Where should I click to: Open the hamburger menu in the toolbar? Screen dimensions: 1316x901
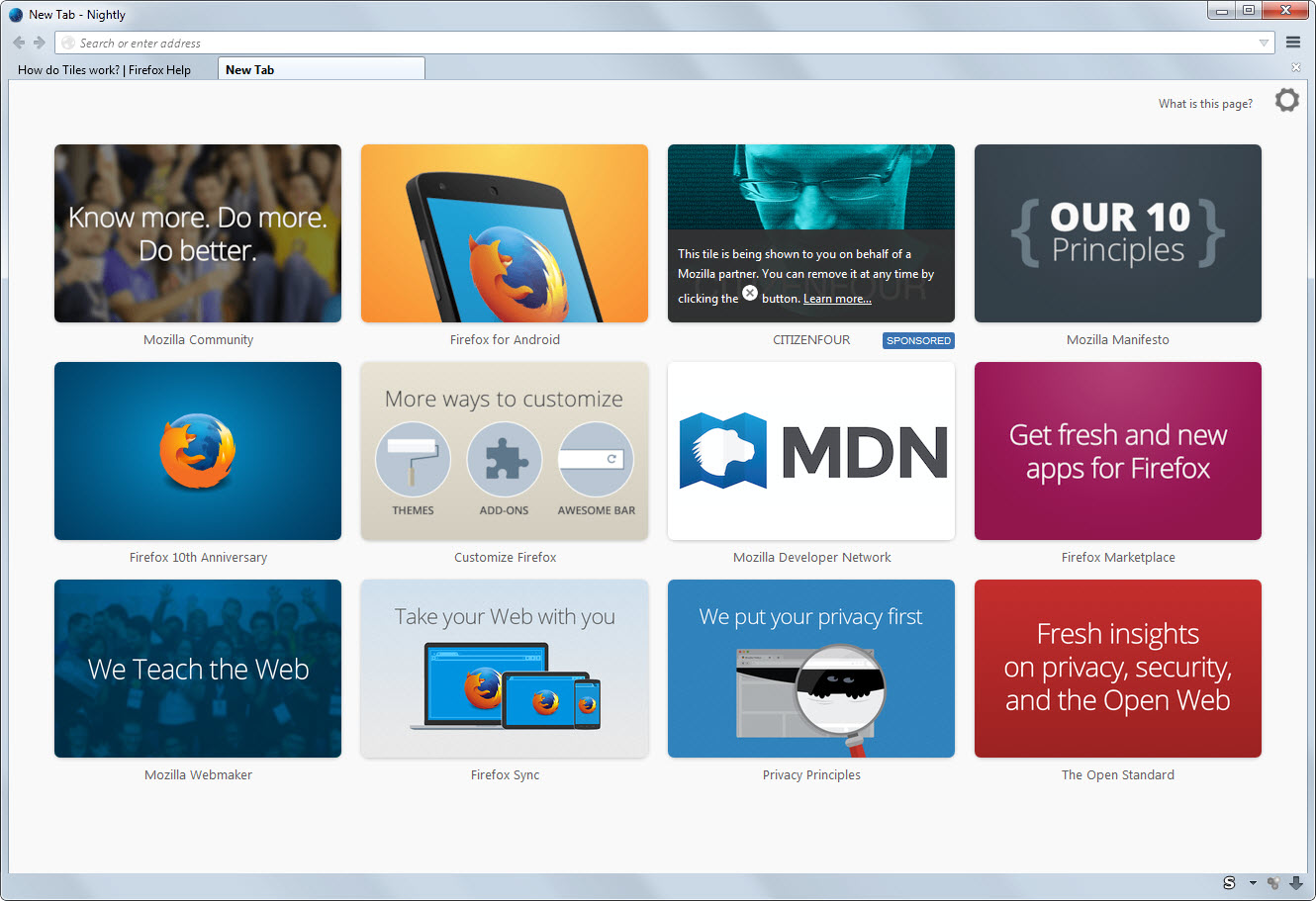coord(1292,43)
